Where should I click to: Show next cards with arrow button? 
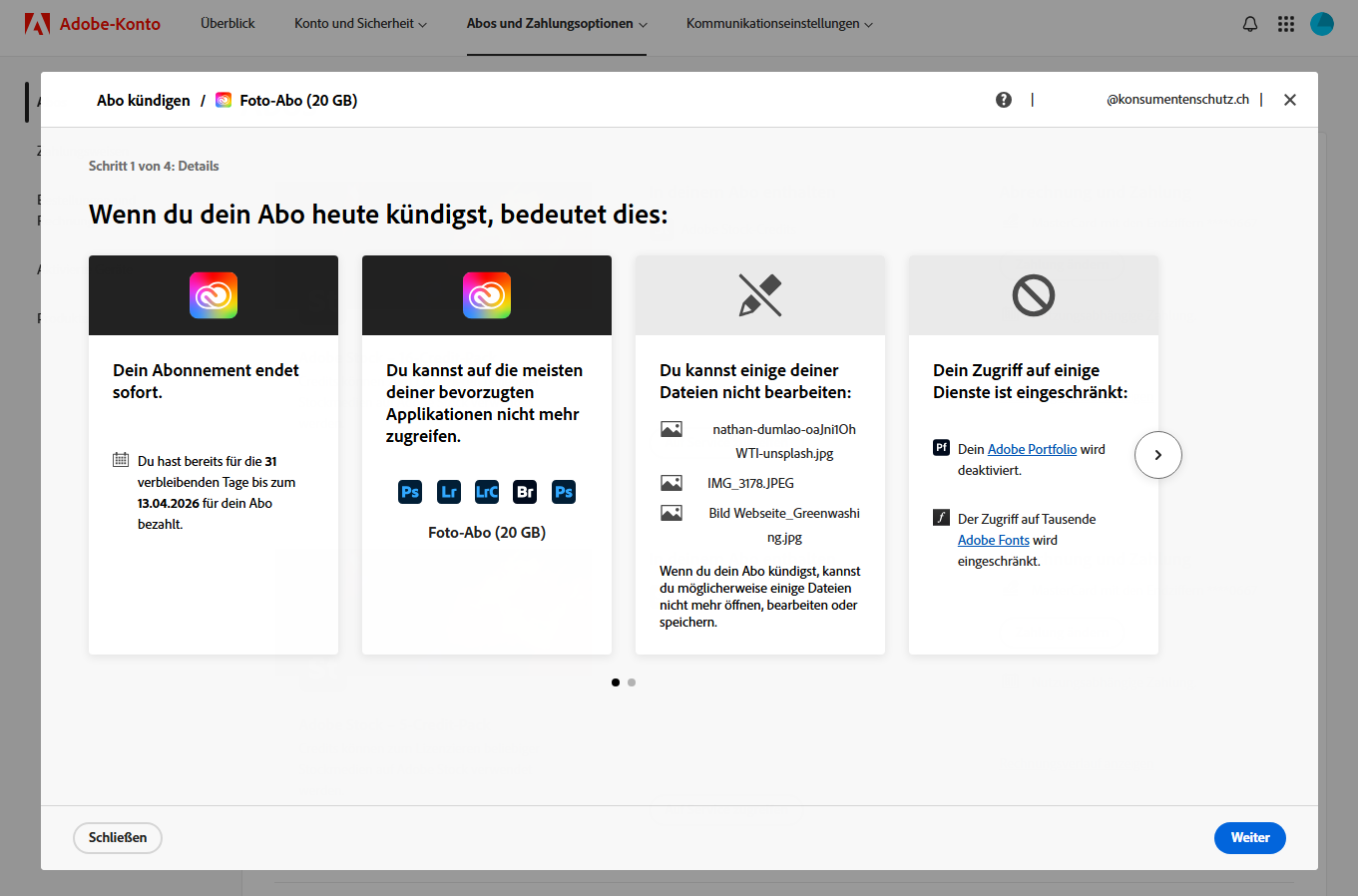click(1157, 455)
